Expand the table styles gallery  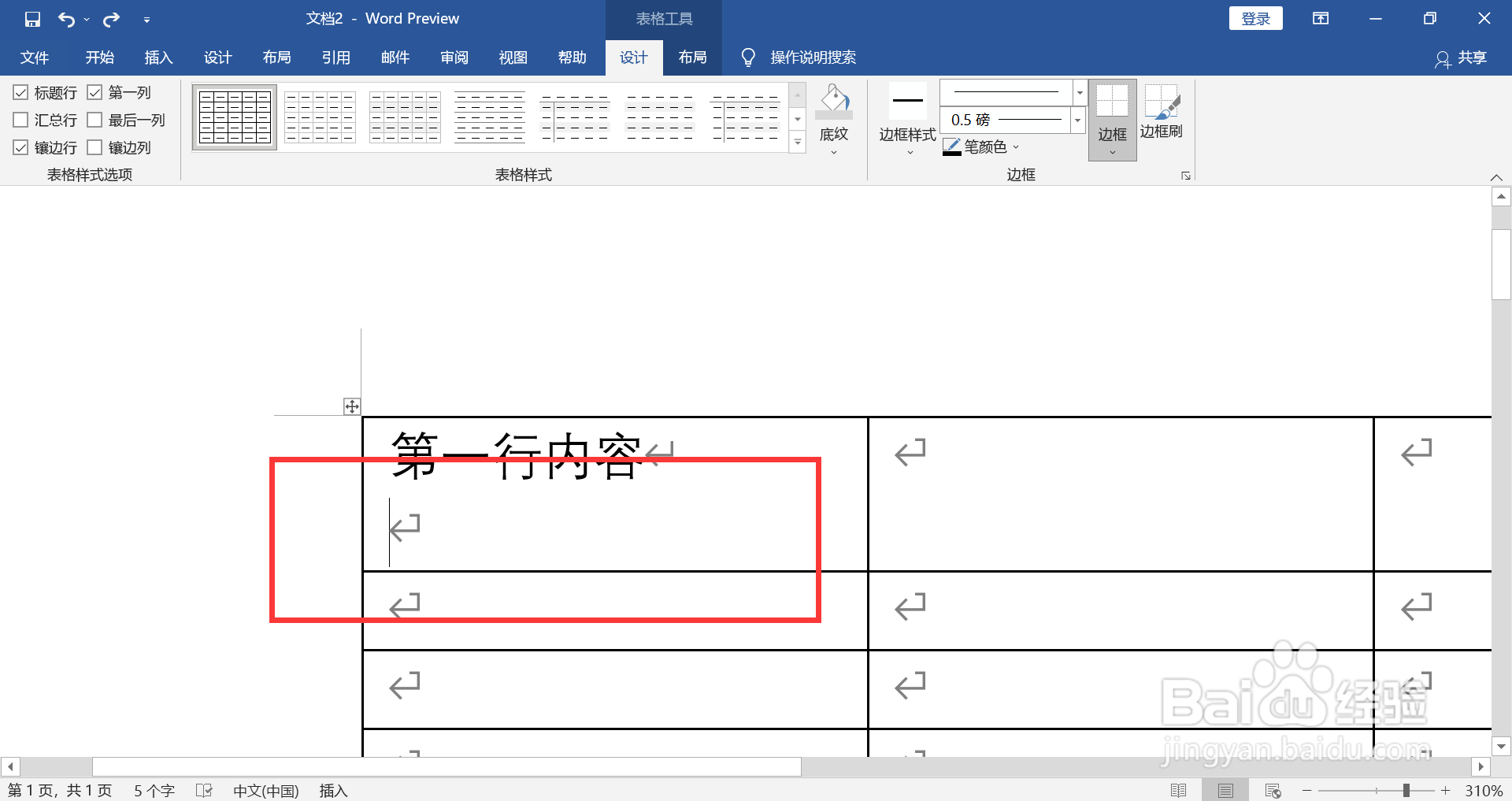pos(797,143)
